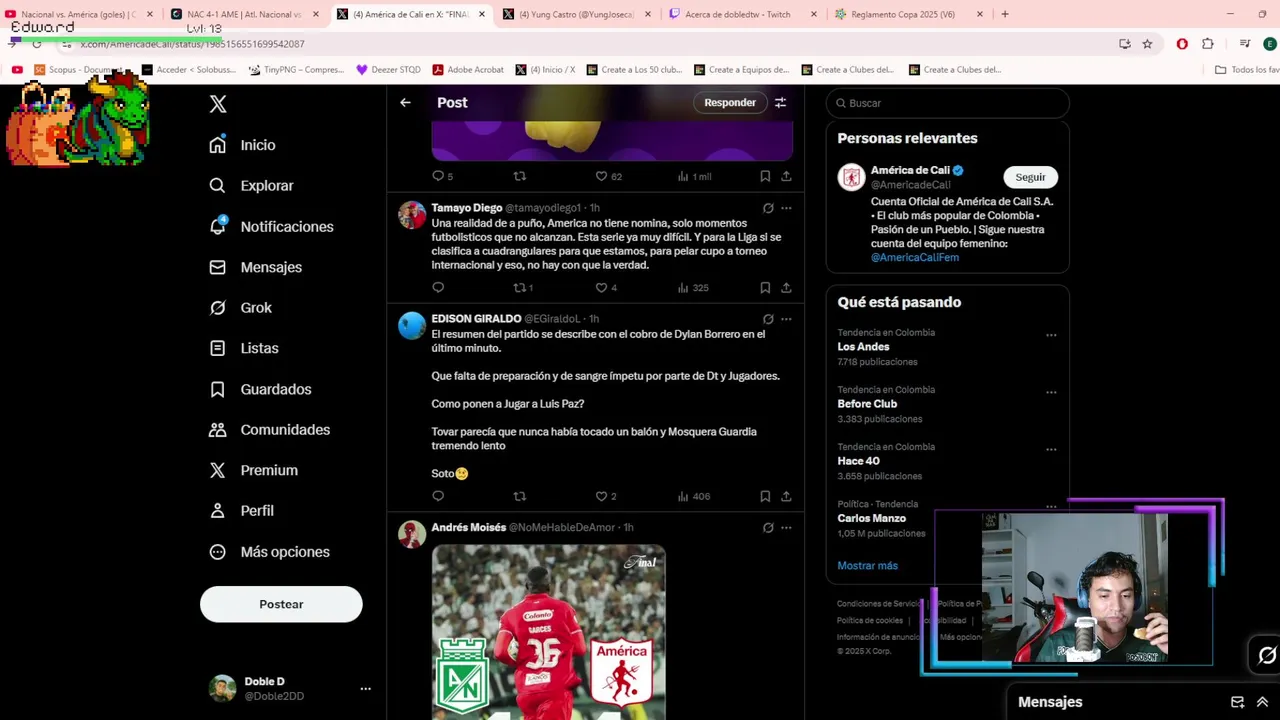The width and height of the screenshot is (1280, 720).
Task: View stats with 406 views count
Action: 693,496
